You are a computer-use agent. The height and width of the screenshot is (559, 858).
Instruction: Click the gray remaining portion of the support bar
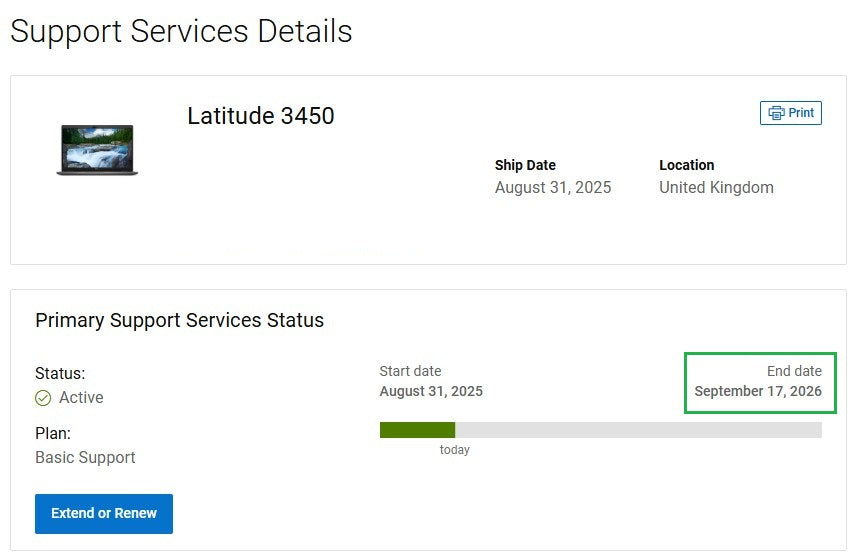[638, 430]
